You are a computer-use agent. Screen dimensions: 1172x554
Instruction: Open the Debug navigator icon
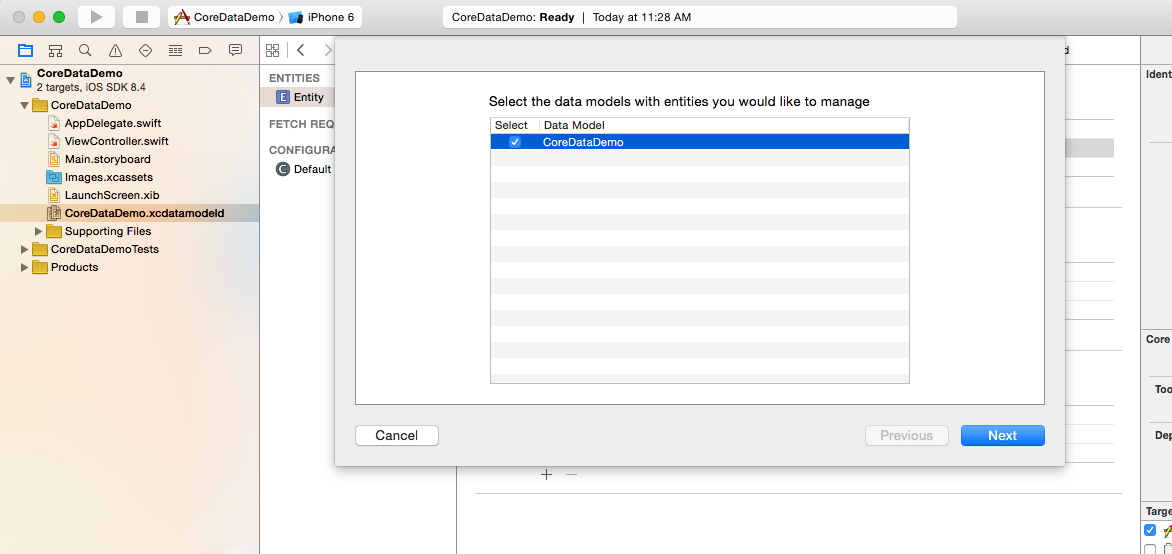[x=176, y=50]
